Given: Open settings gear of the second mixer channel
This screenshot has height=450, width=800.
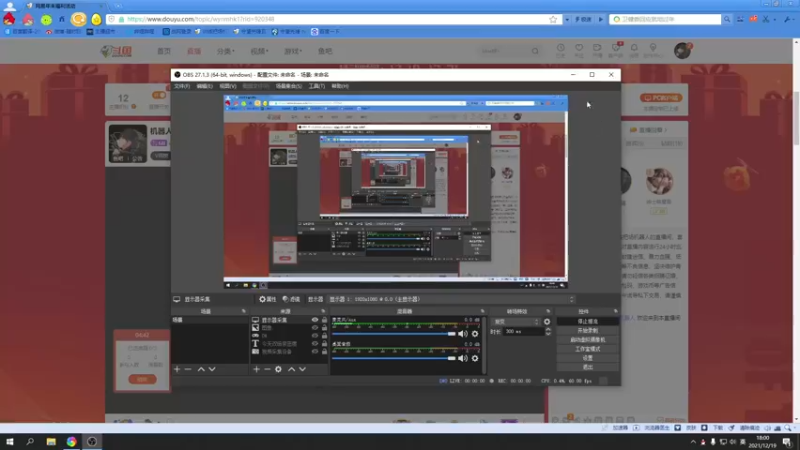Looking at the screenshot, I should coord(475,358).
